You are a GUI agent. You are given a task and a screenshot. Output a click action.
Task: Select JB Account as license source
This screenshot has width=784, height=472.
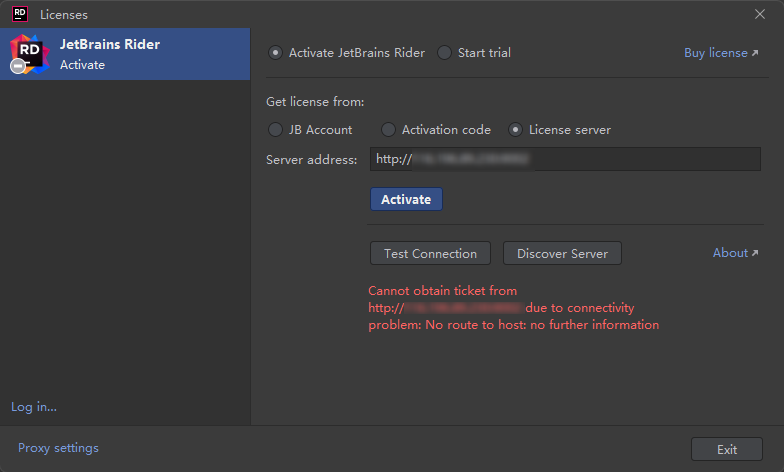point(276,130)
